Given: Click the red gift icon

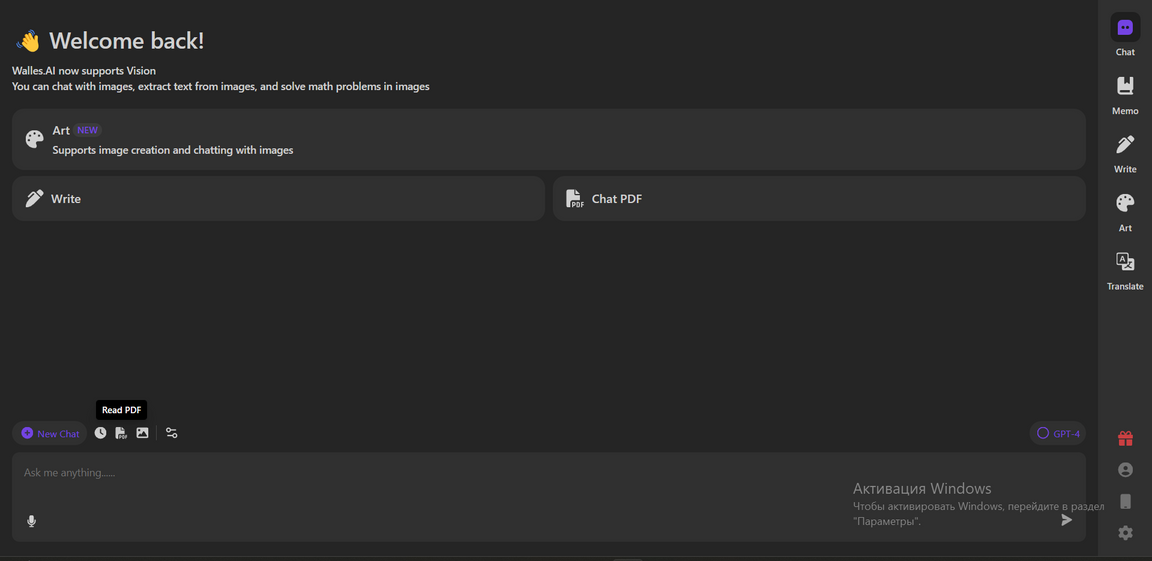Looking at the screenshot, I should tap(1125, 438).
